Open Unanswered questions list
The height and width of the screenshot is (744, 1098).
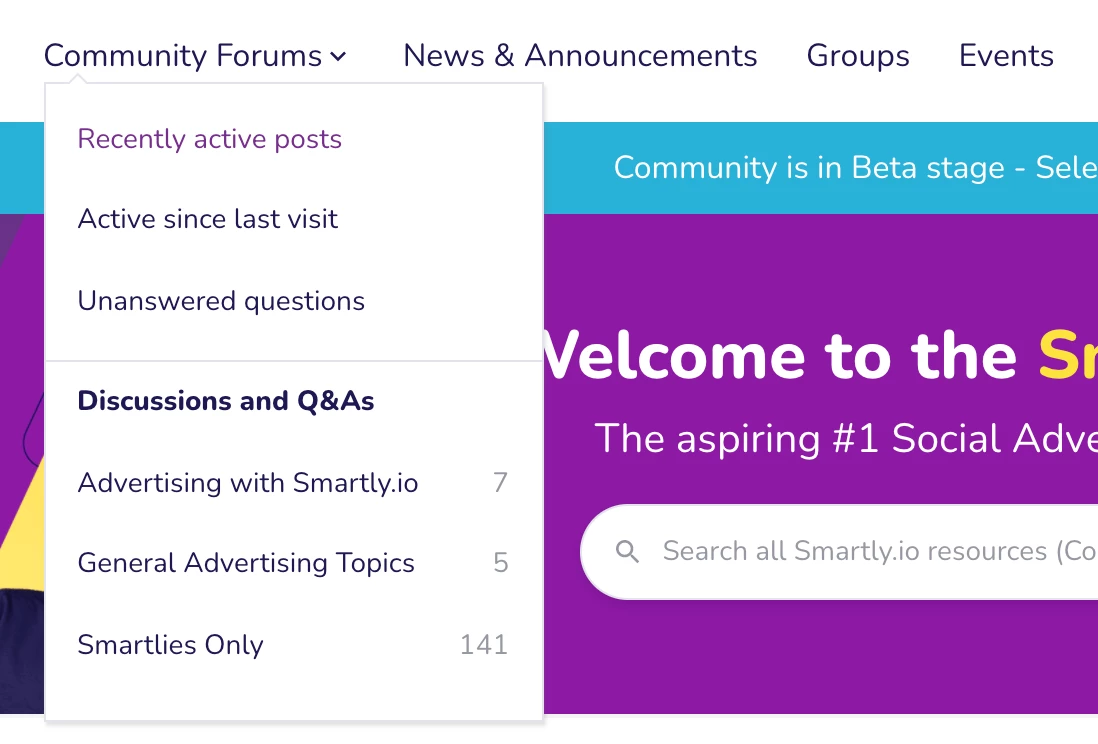[x=221, y=301]
